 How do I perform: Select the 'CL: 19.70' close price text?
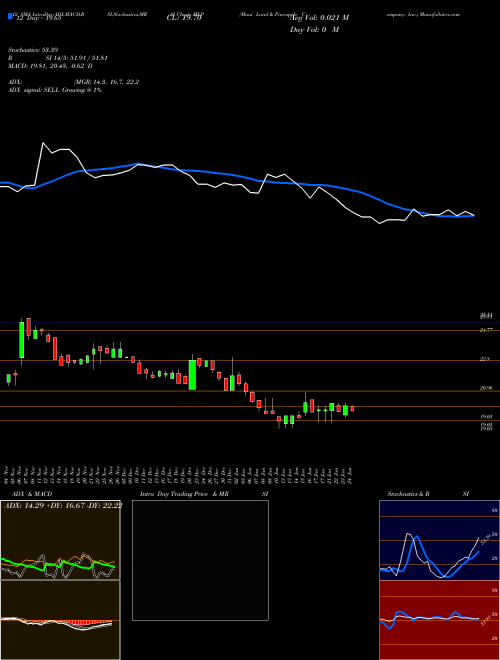coord(185,18)
